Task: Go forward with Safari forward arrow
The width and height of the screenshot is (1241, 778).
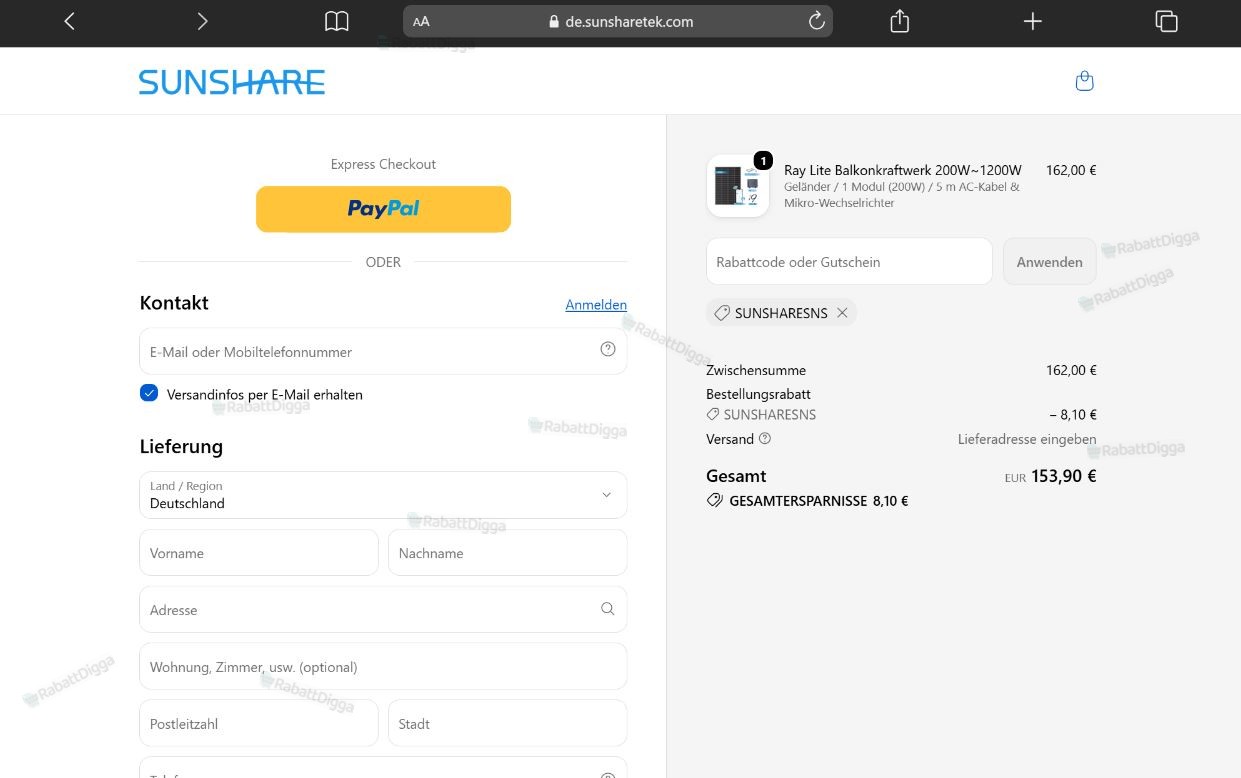Action: (202, 21)
